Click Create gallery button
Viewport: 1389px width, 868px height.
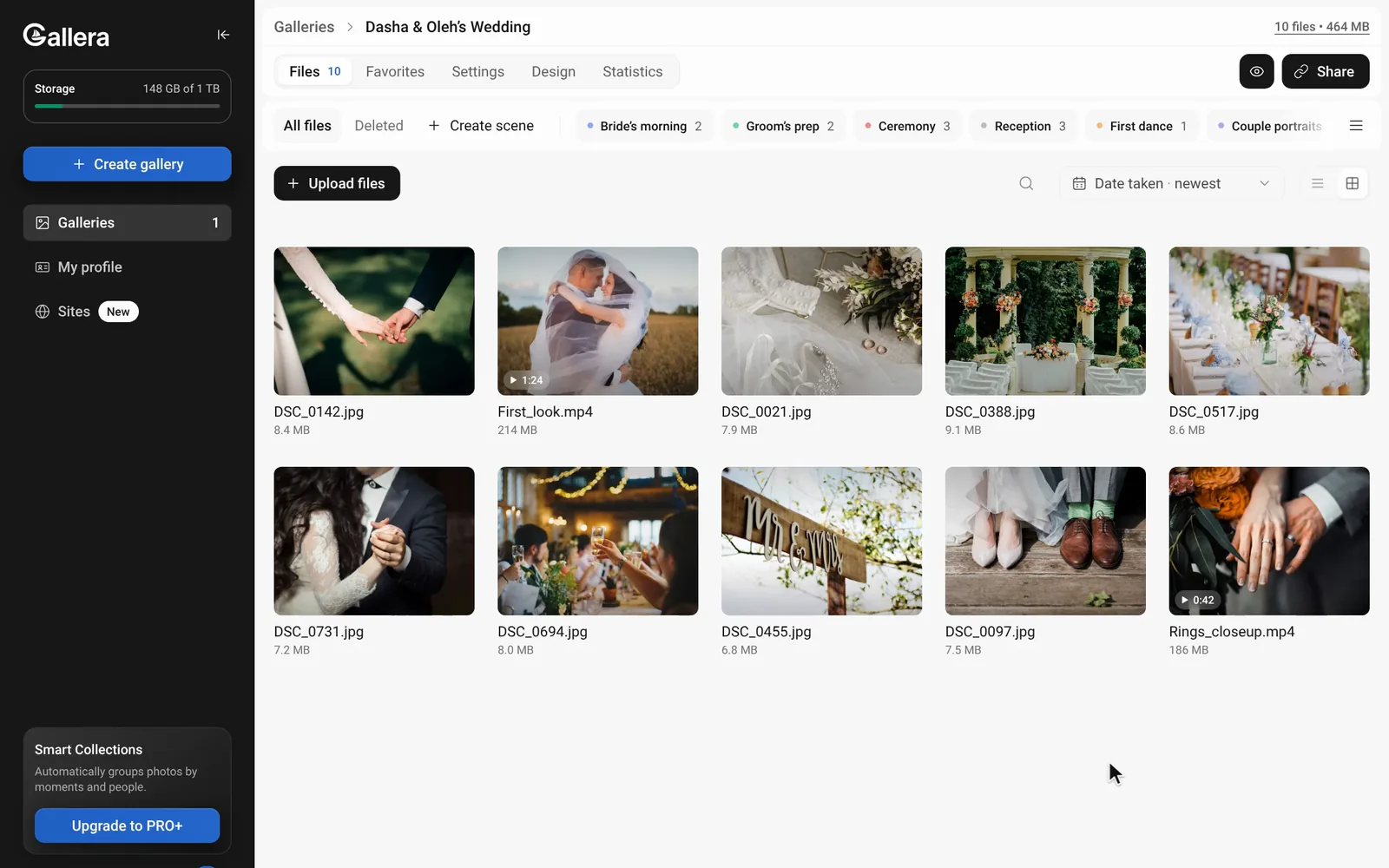[127, 164]
